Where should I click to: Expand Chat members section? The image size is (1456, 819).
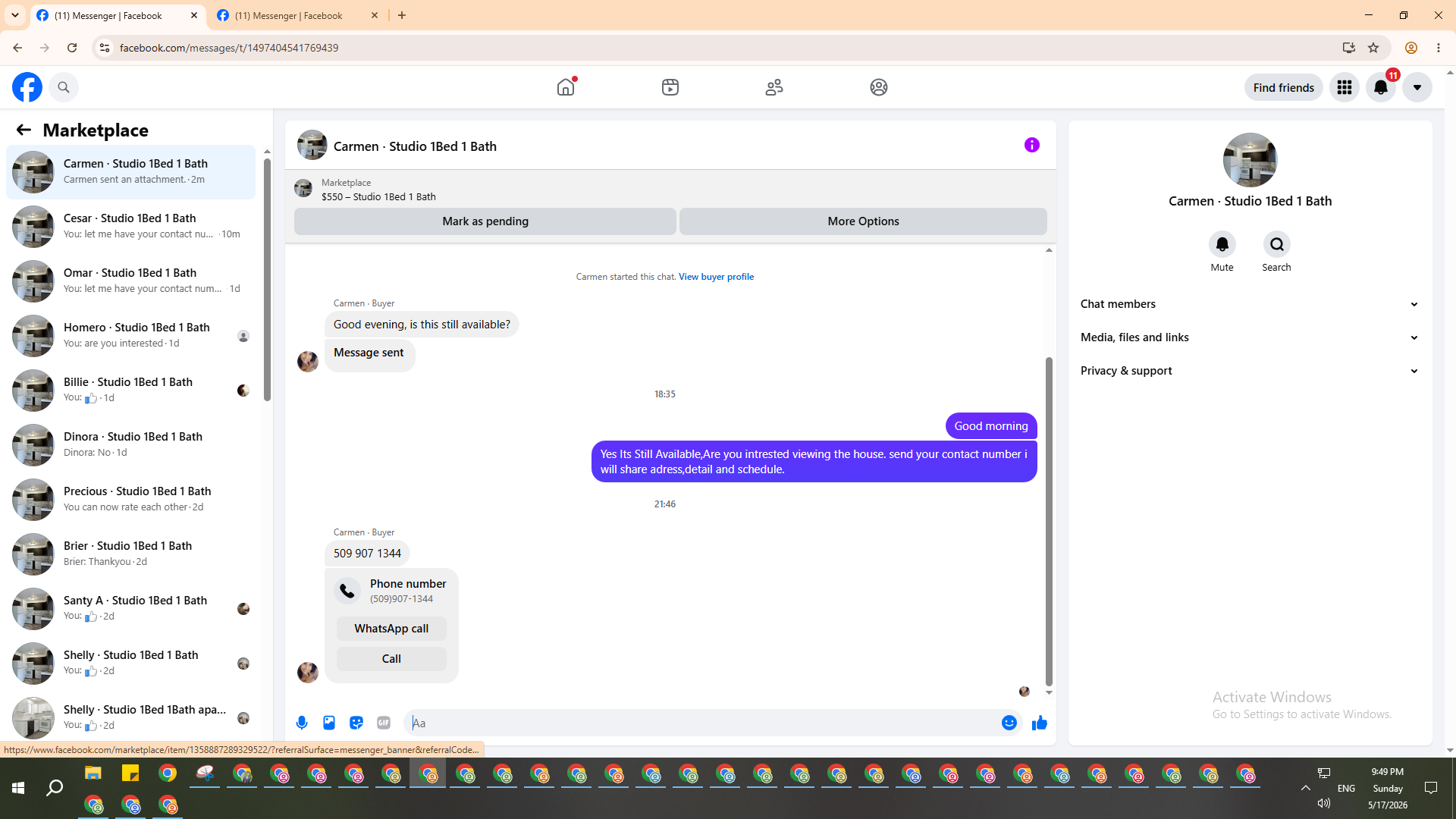1250,304
